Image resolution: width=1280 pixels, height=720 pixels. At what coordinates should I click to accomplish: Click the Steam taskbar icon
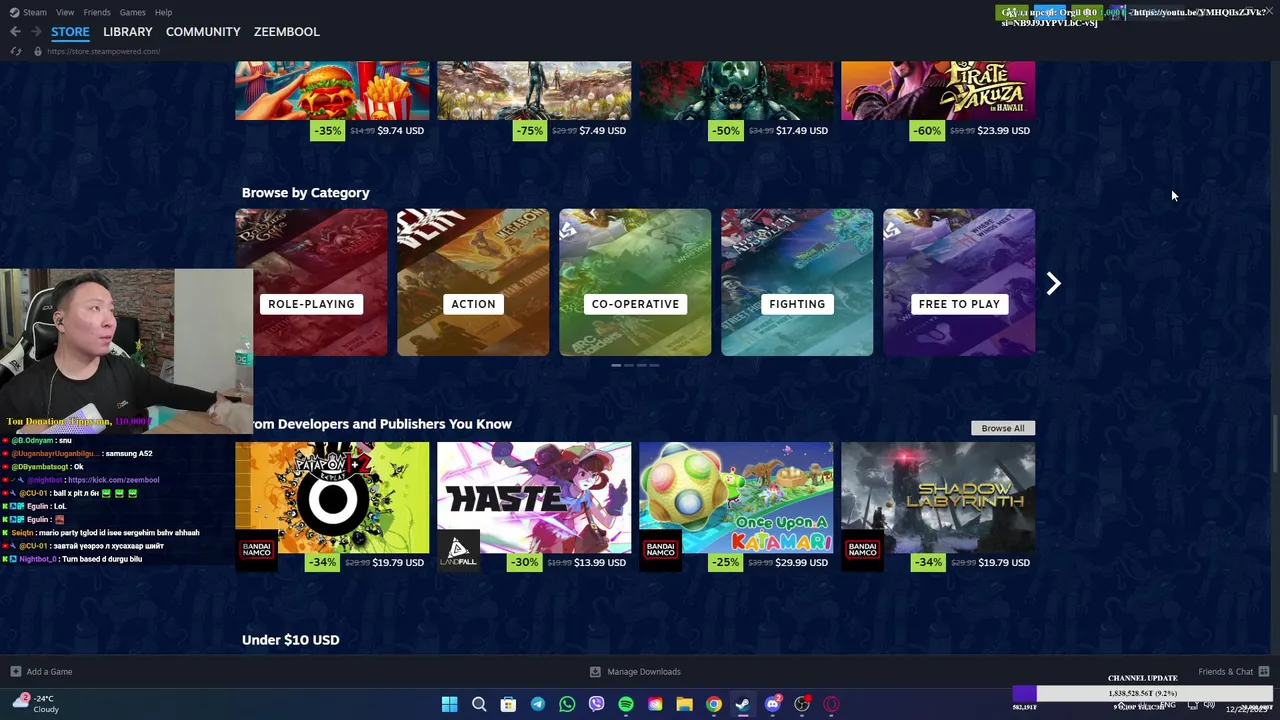point(743,704)
